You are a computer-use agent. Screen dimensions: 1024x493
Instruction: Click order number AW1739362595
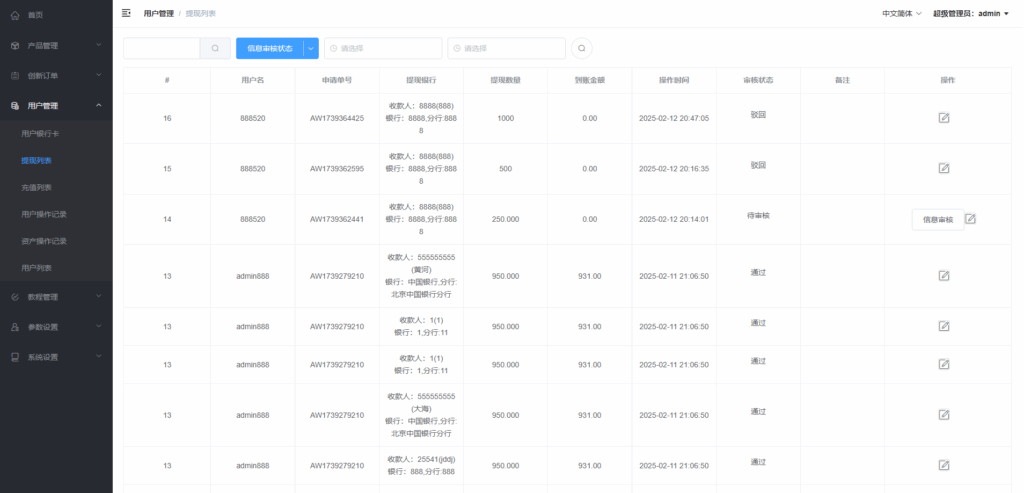coord(337,168)
